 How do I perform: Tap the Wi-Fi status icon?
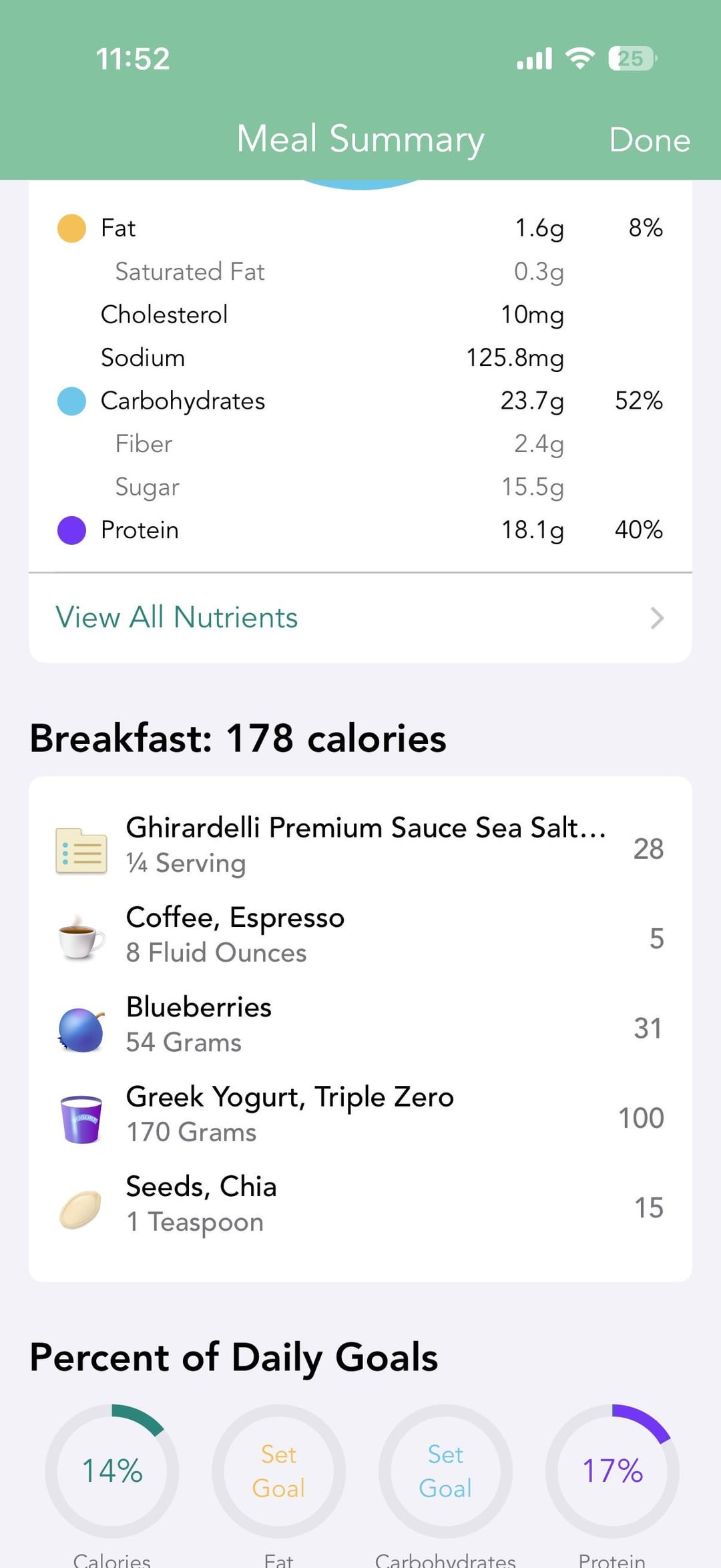580,59
